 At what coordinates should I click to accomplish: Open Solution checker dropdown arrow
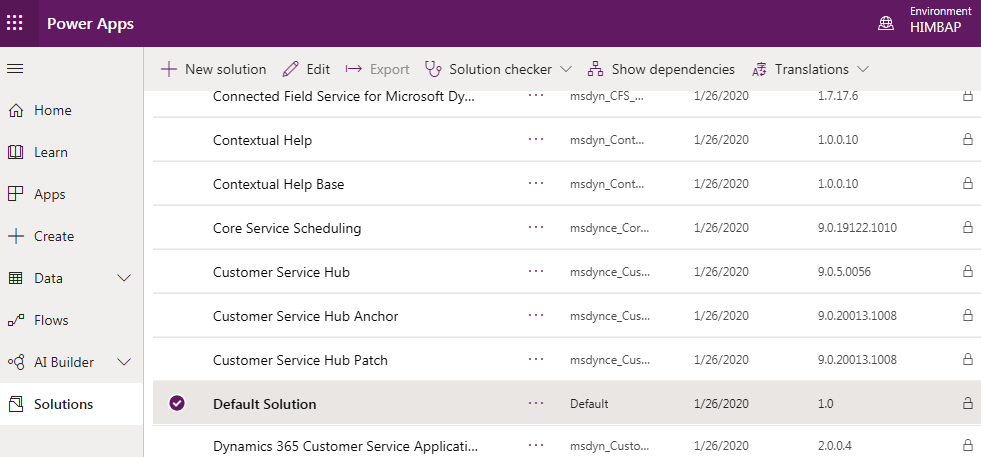coord(566,69)
